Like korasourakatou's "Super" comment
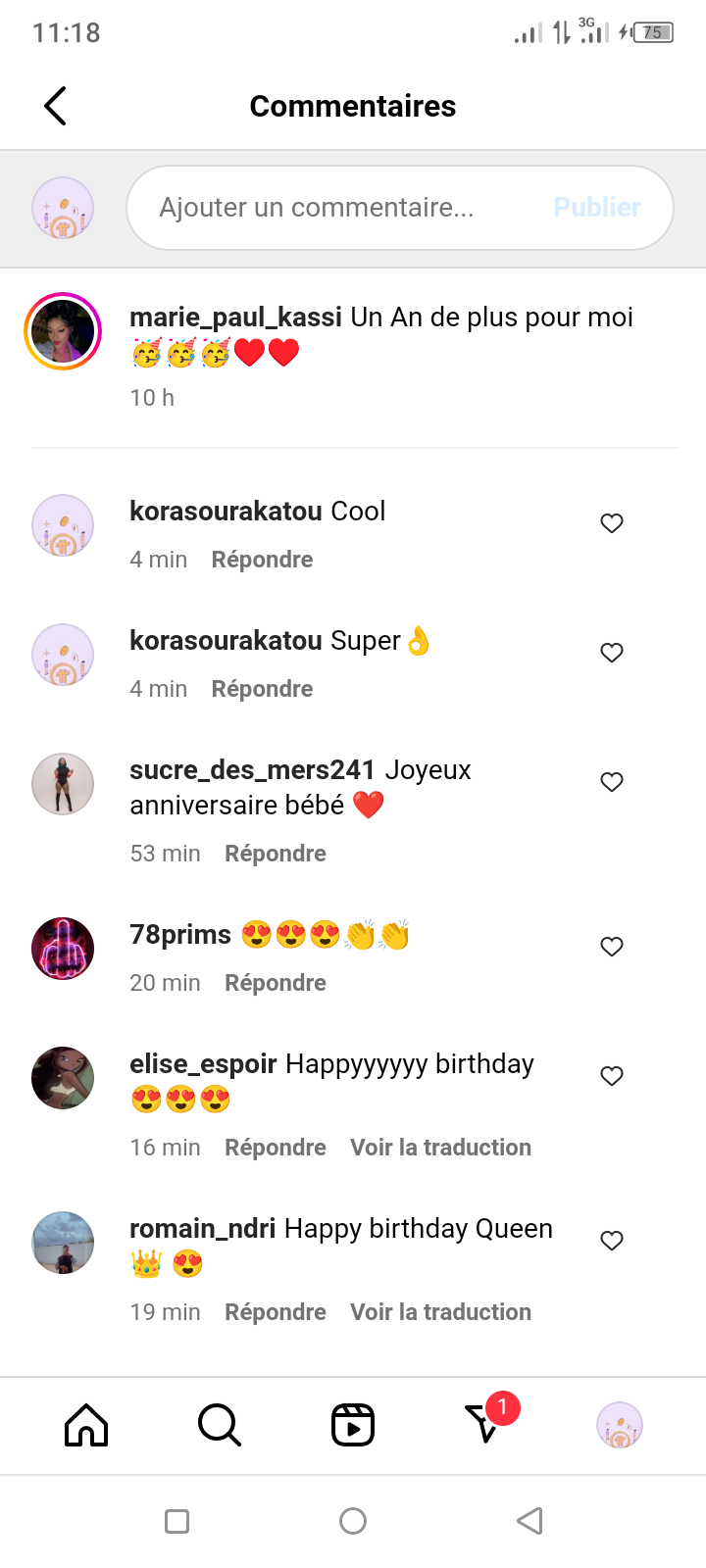The width and height of the screenshot is (706, 1568). [612, 653]
